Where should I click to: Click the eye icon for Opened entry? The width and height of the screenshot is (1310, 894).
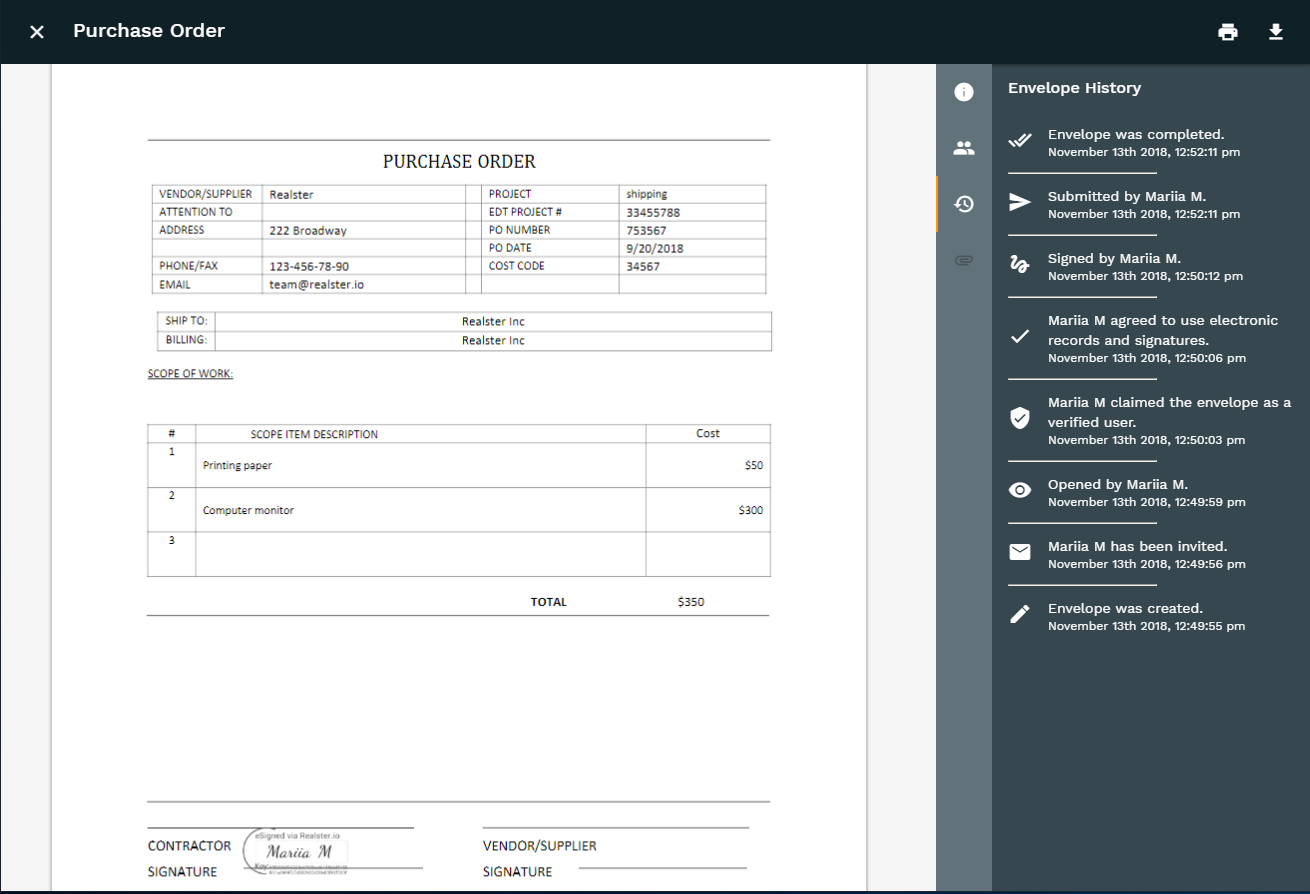(x=1019, y=490)
